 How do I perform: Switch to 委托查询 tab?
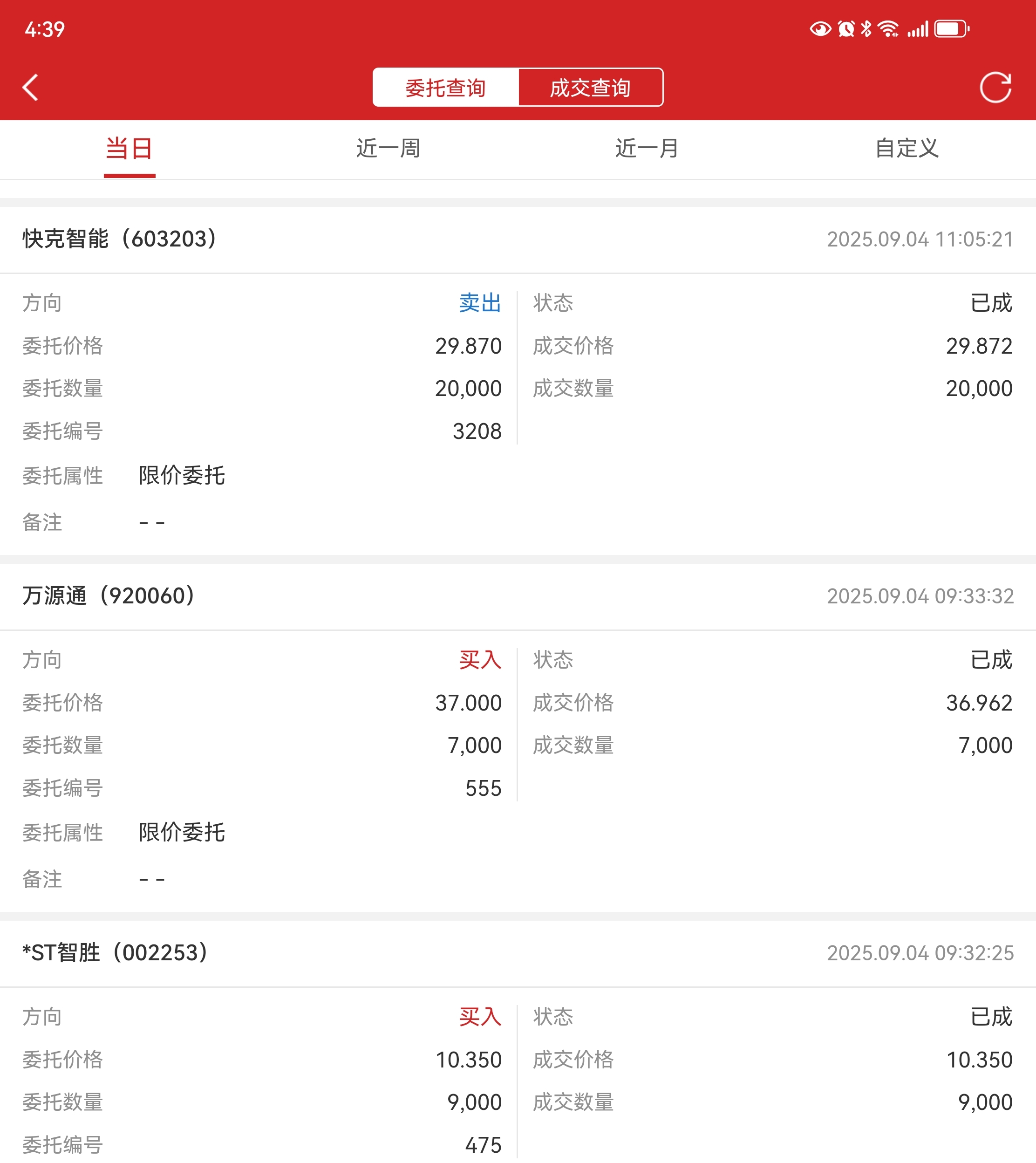point(445,88)
